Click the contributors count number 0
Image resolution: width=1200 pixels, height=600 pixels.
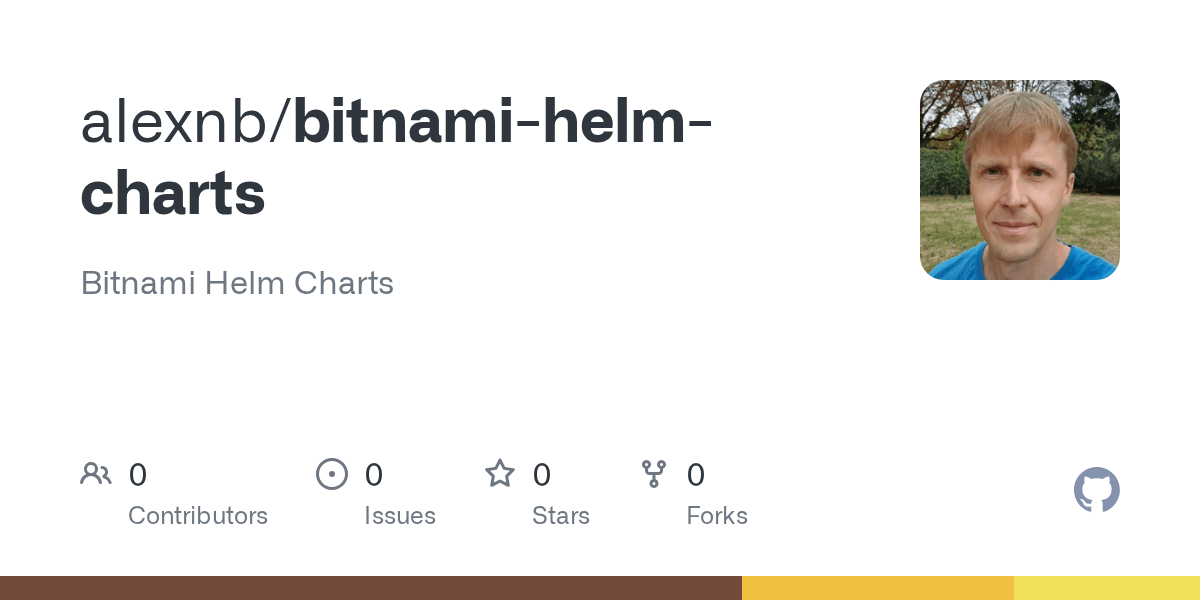tap(138, 475)
